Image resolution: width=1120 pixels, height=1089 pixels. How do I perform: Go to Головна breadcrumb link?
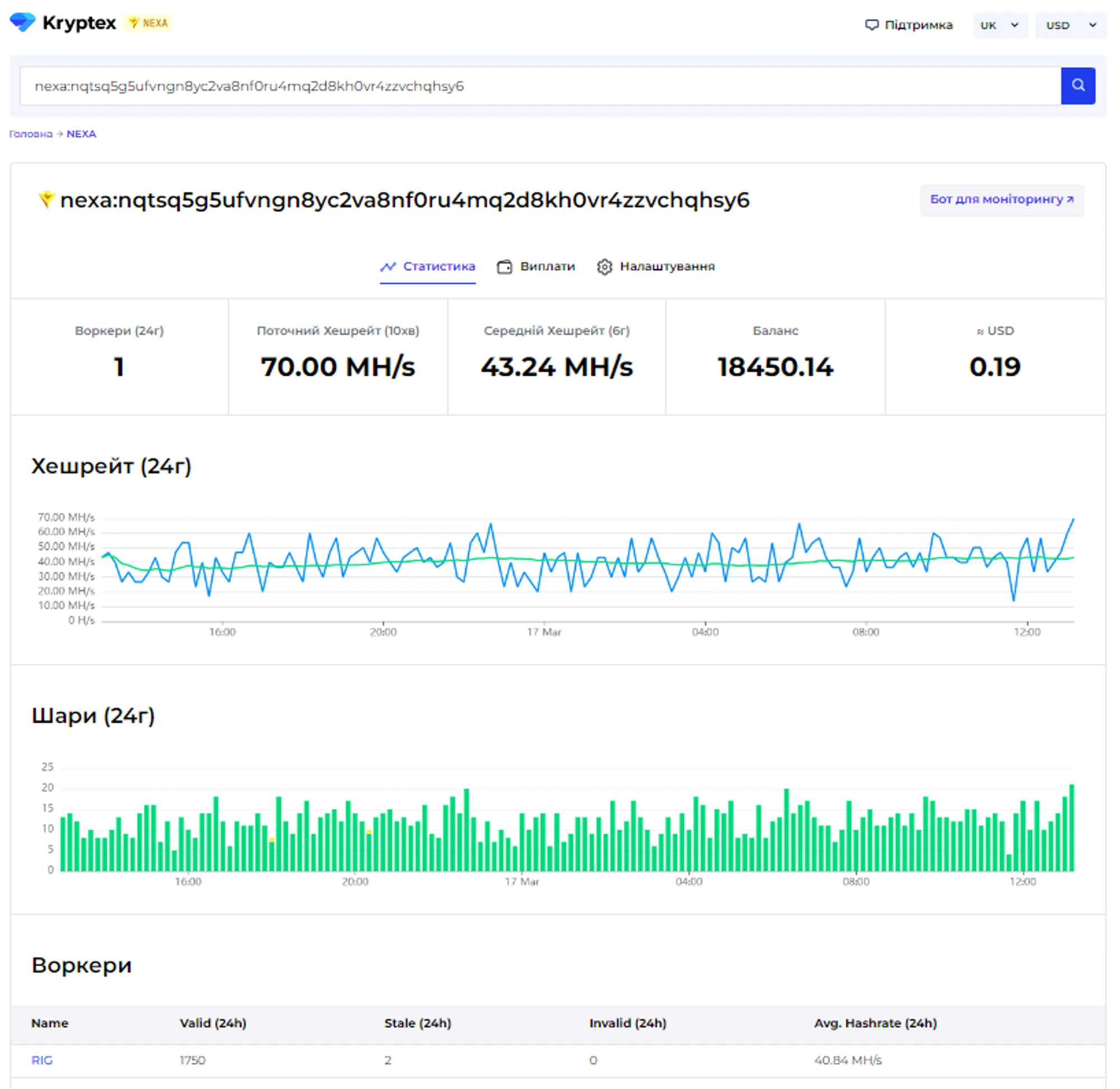30,134
